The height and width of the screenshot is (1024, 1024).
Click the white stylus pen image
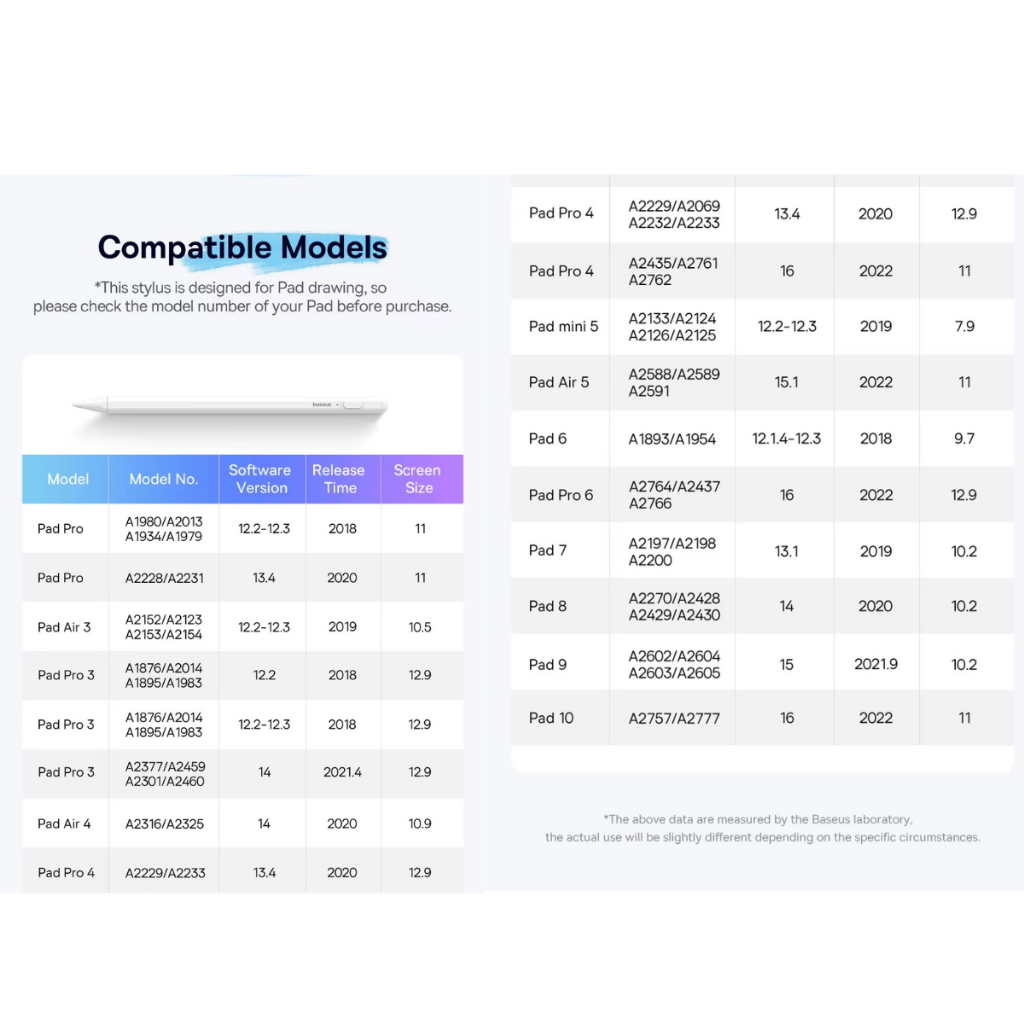tap(230, 405)
